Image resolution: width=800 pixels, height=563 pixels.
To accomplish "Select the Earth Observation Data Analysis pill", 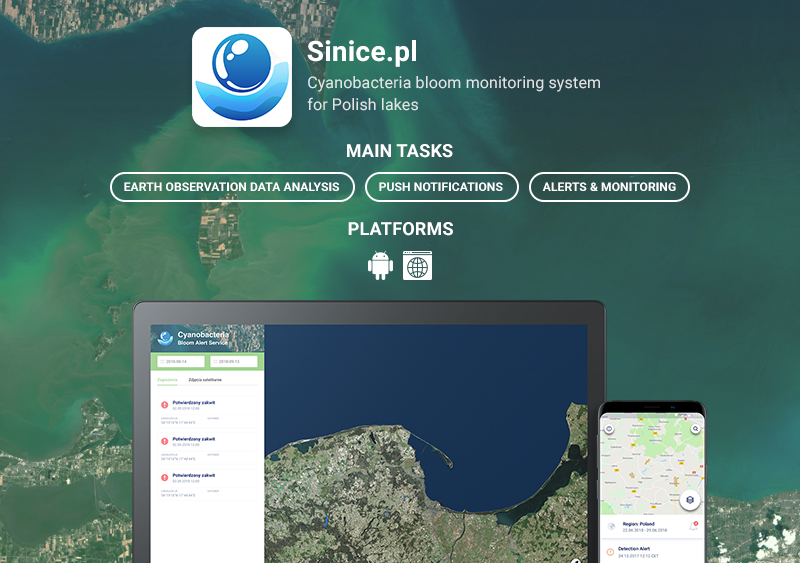I will pyautogui.click(x=232, y=187).
